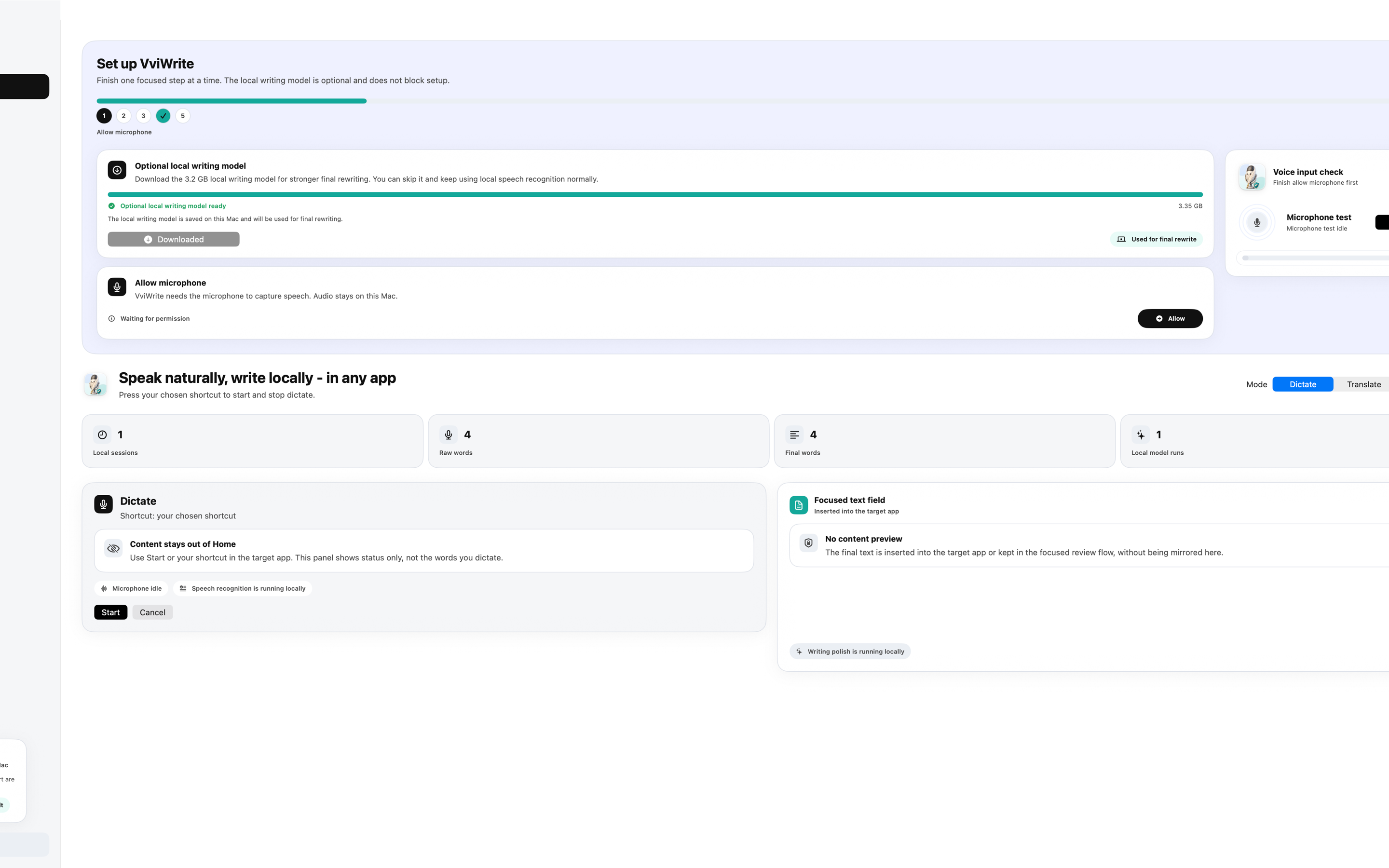
Task: Click the microphone icon in Allow microphone card
Action: pyautogui.click(x=117, y=287)
